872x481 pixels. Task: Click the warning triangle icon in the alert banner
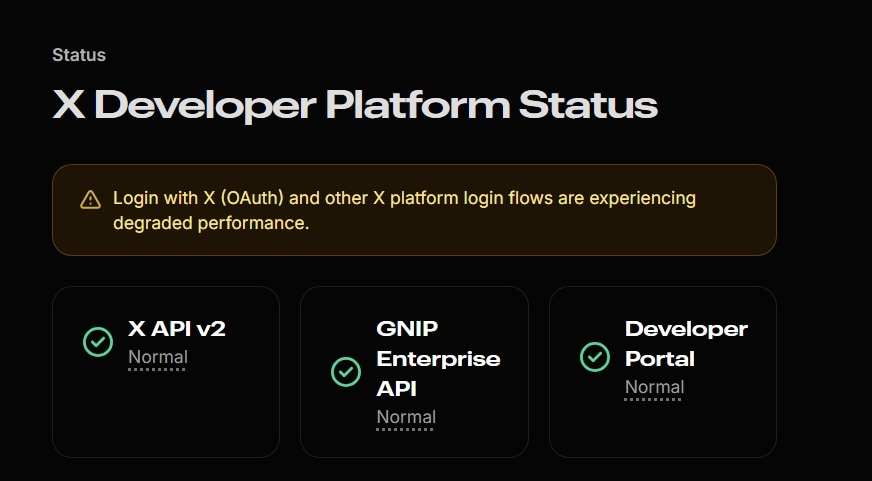tap(90, 199)
